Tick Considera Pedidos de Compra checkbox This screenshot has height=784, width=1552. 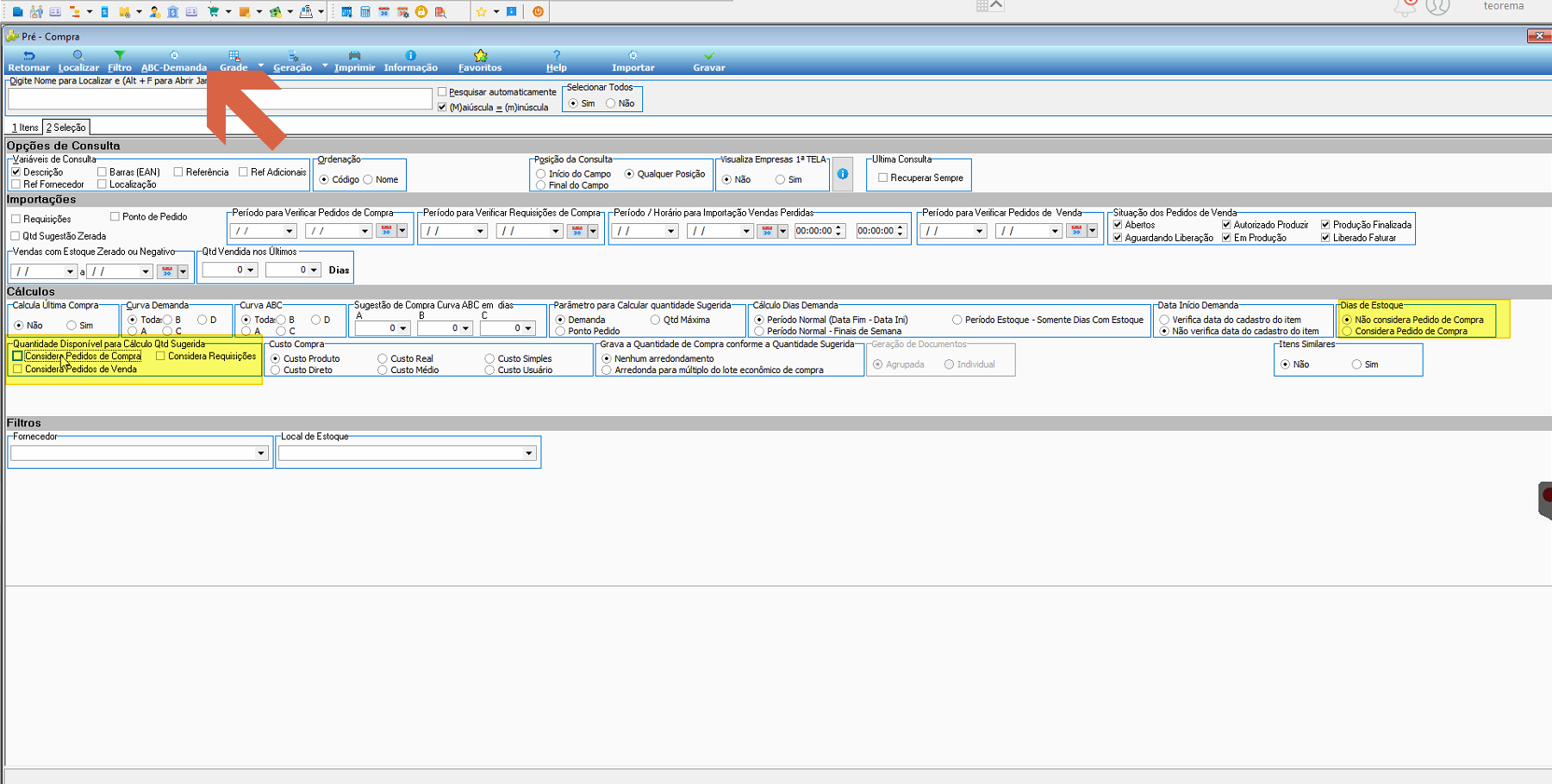click(17, 356)
